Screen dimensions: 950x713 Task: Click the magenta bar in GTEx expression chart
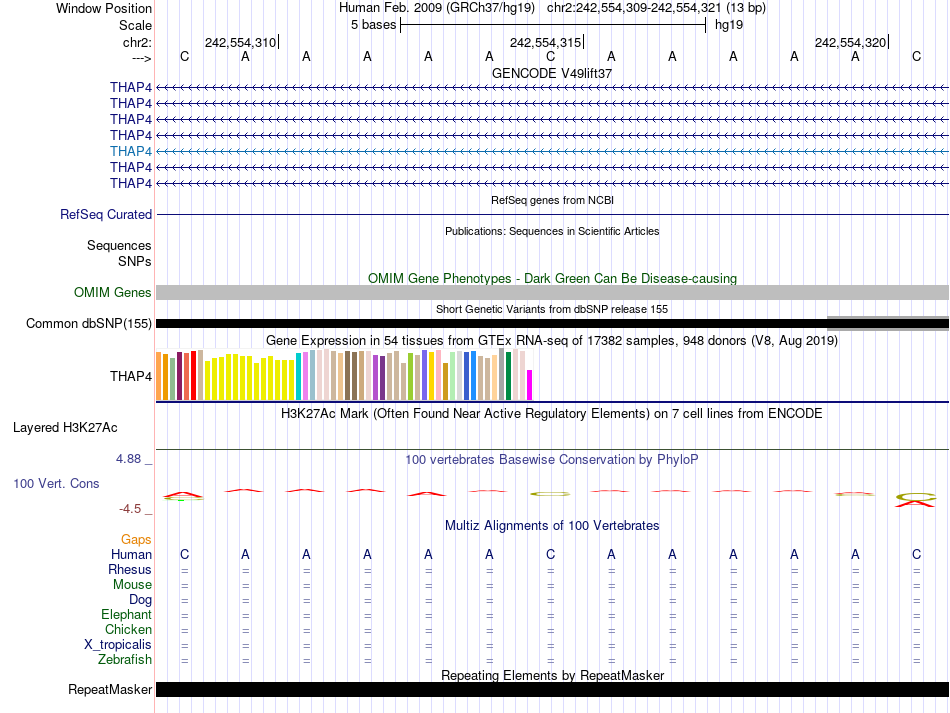[x=530, y=385]
